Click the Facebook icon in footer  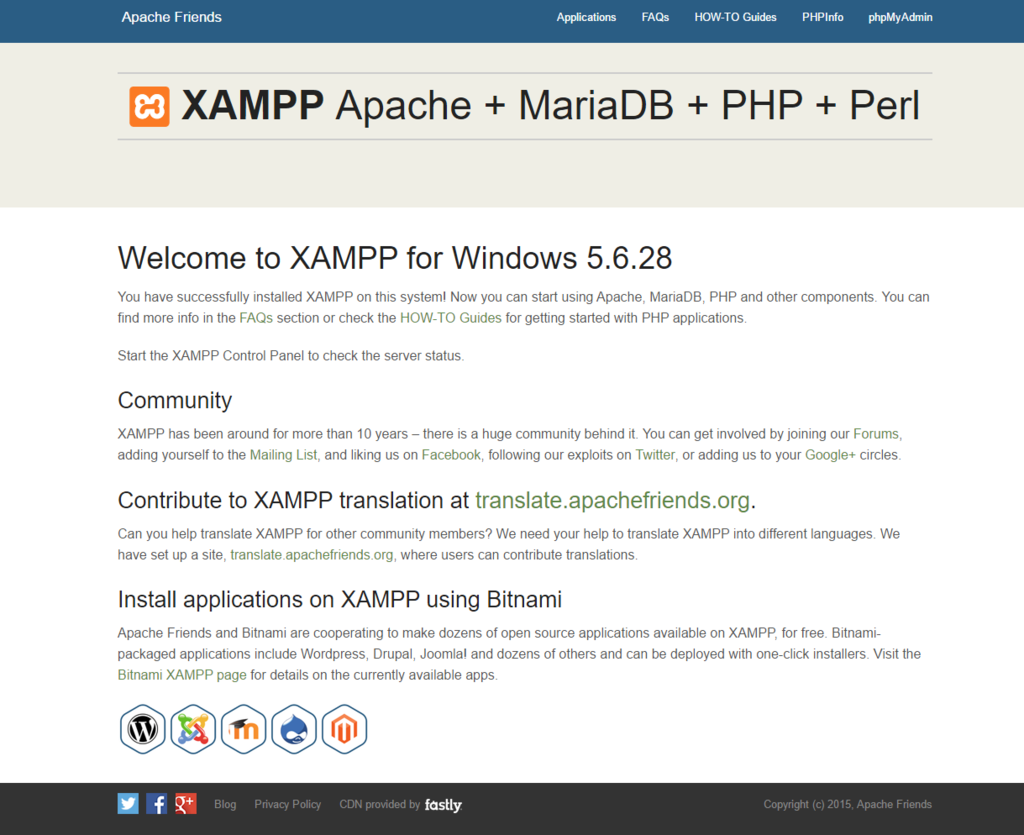[157, 804]
